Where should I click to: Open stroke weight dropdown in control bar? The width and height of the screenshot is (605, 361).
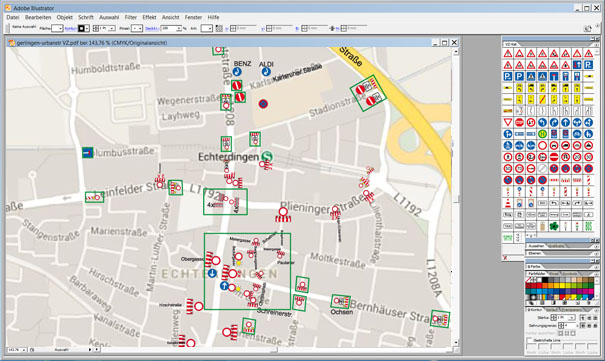point(112,28)
